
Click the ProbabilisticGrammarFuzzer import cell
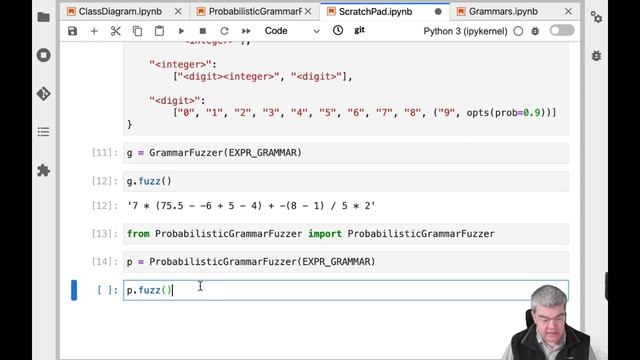click(346, 233)
